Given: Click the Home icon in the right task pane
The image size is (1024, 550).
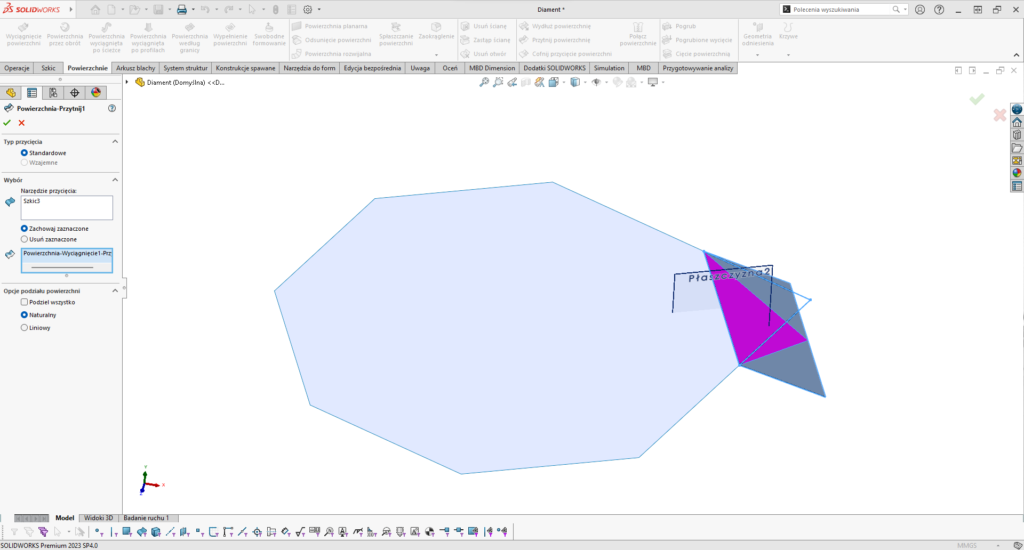Looking at the screenshot, I should pyautogui.click(x=1017, y=122).
